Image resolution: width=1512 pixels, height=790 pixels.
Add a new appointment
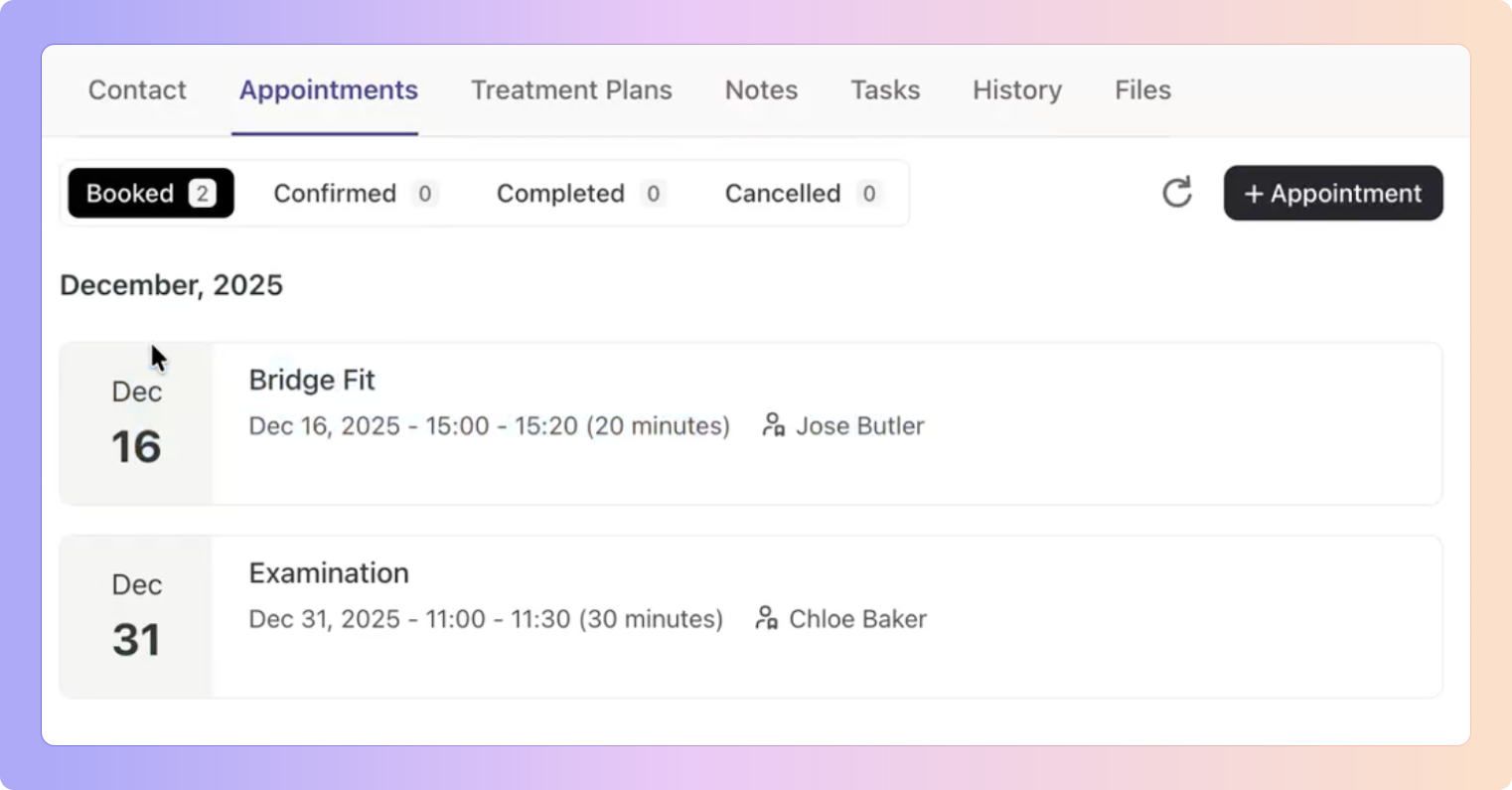tap(1332, 193)
